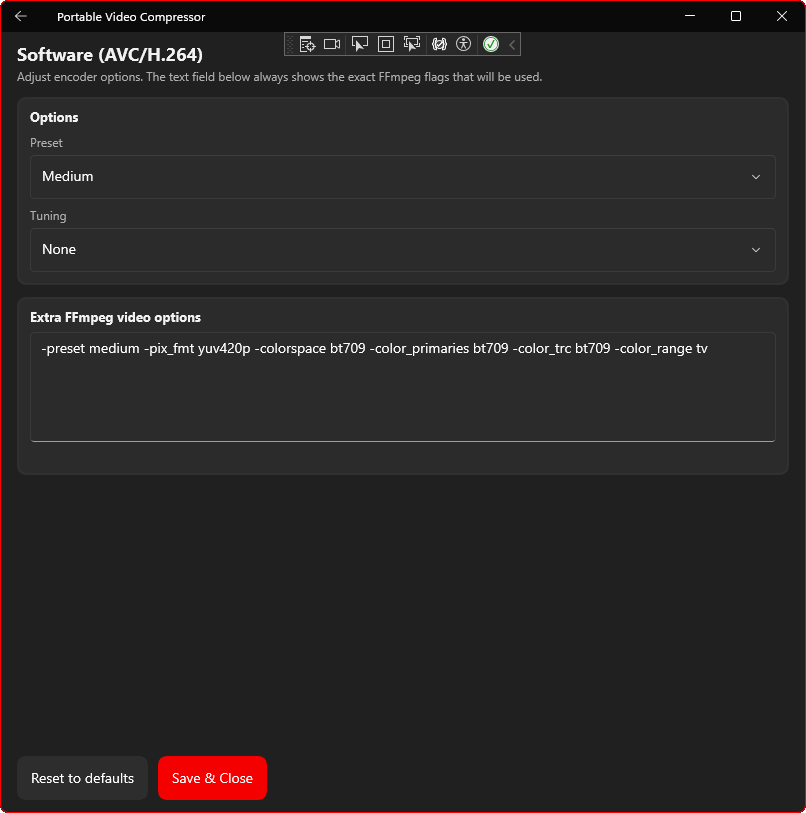
Task: Open the Preset dropdown showing Medium
Action: (x=402, y=177)
